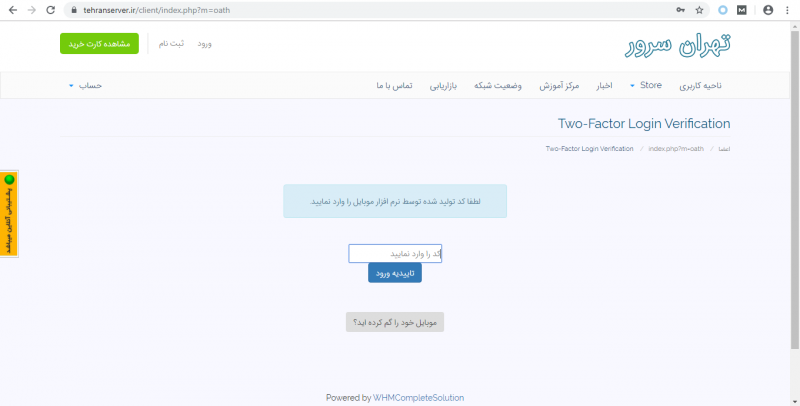This screenshot has width=800, height=406.
Task: Open تماس با ما contact page
Action: [395, 86]
